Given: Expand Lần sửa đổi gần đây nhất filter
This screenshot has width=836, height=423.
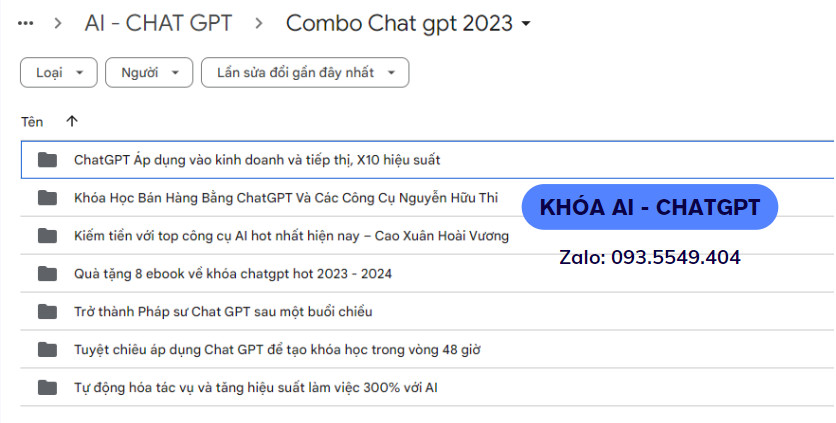Looking at the screenshot, I should (x=305, y=73).
